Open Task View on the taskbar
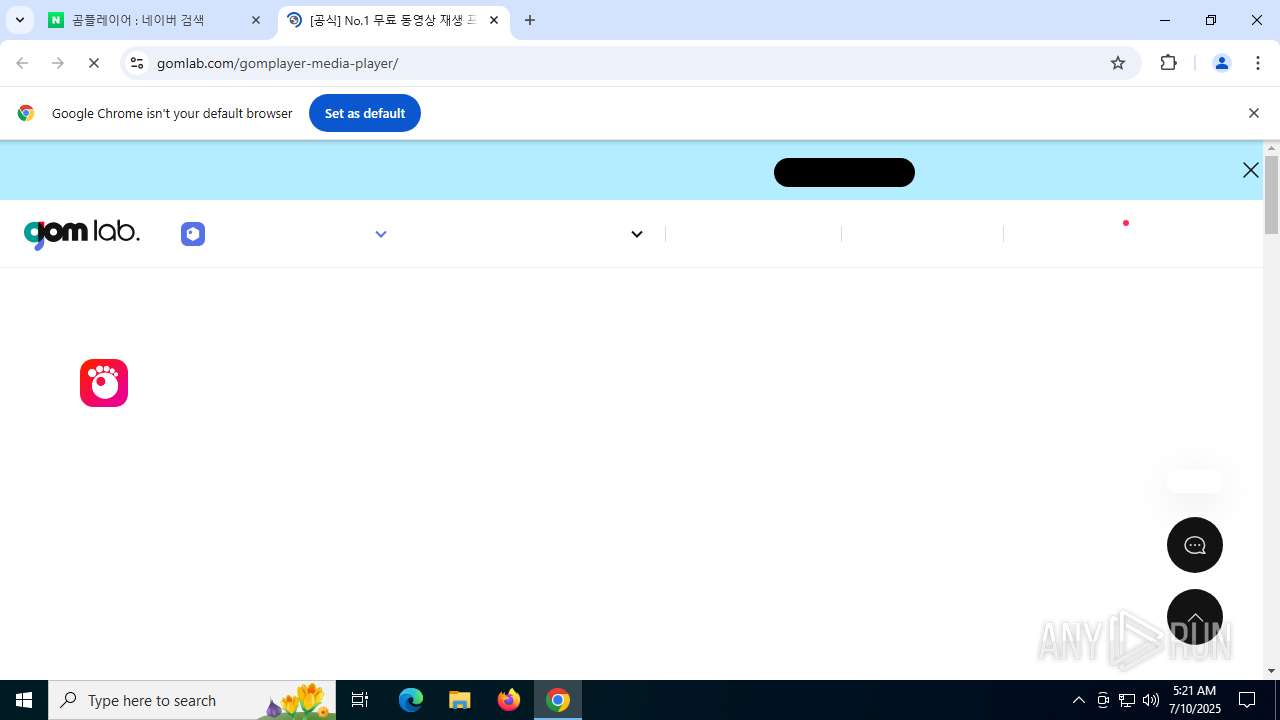 tap(360, 700)
